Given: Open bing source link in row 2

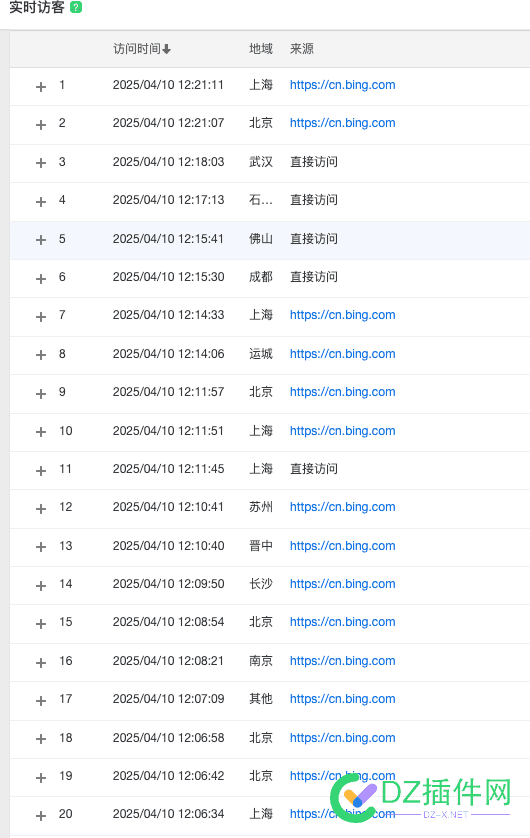Looking at the screenshot, I should coord(342,123).
